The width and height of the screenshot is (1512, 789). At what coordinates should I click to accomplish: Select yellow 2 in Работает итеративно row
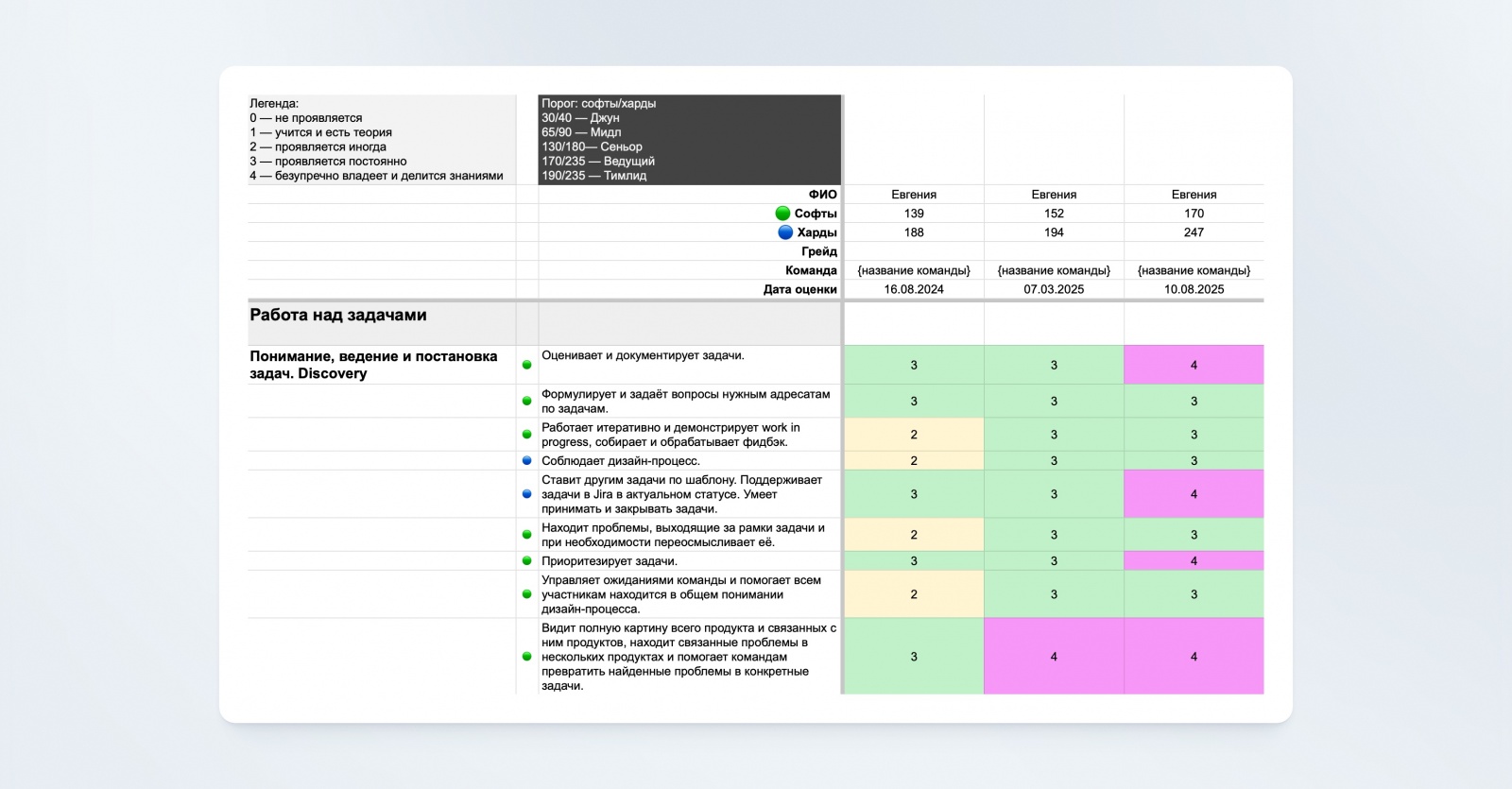(x=914, y=435)
